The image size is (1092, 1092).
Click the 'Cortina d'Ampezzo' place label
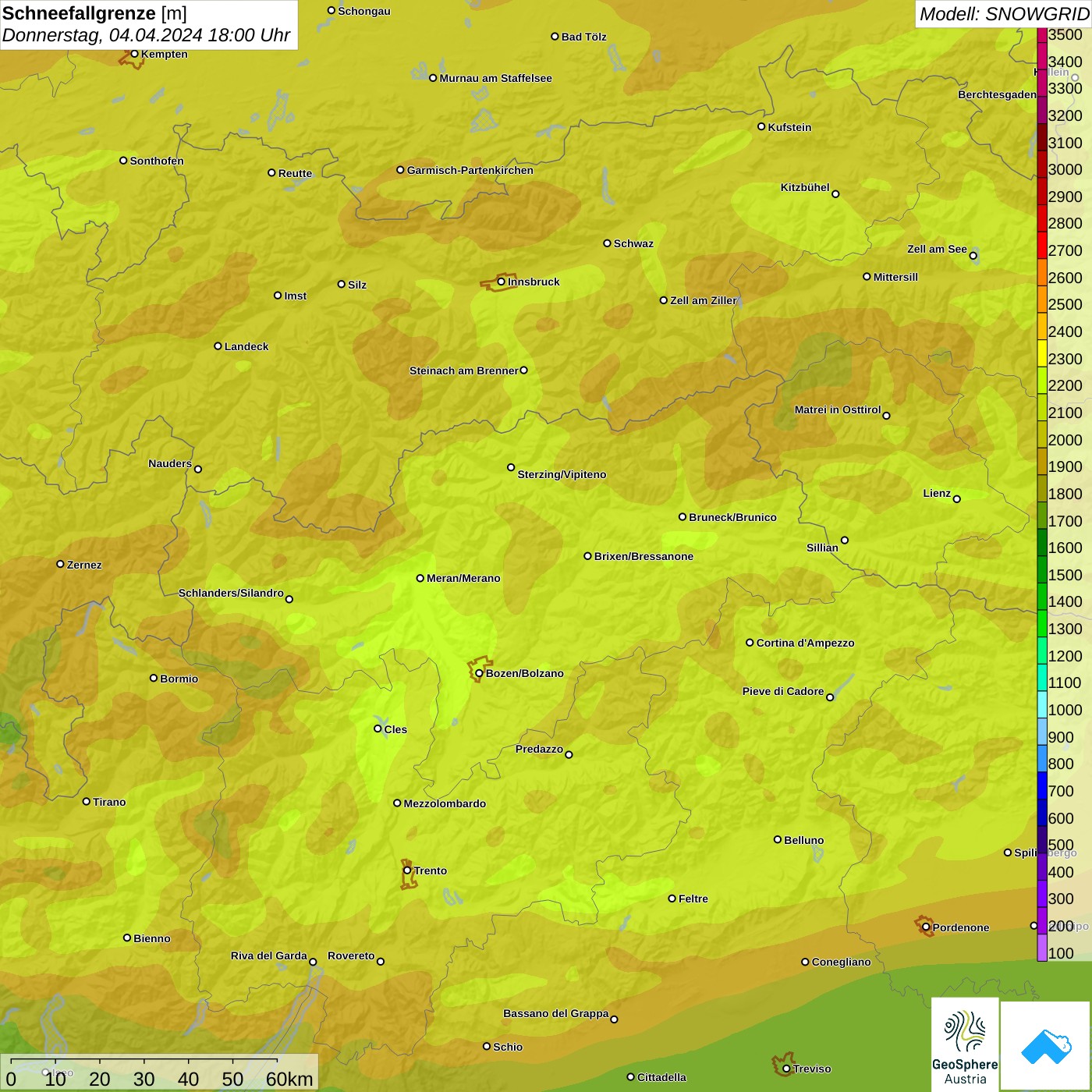[806, 643]
